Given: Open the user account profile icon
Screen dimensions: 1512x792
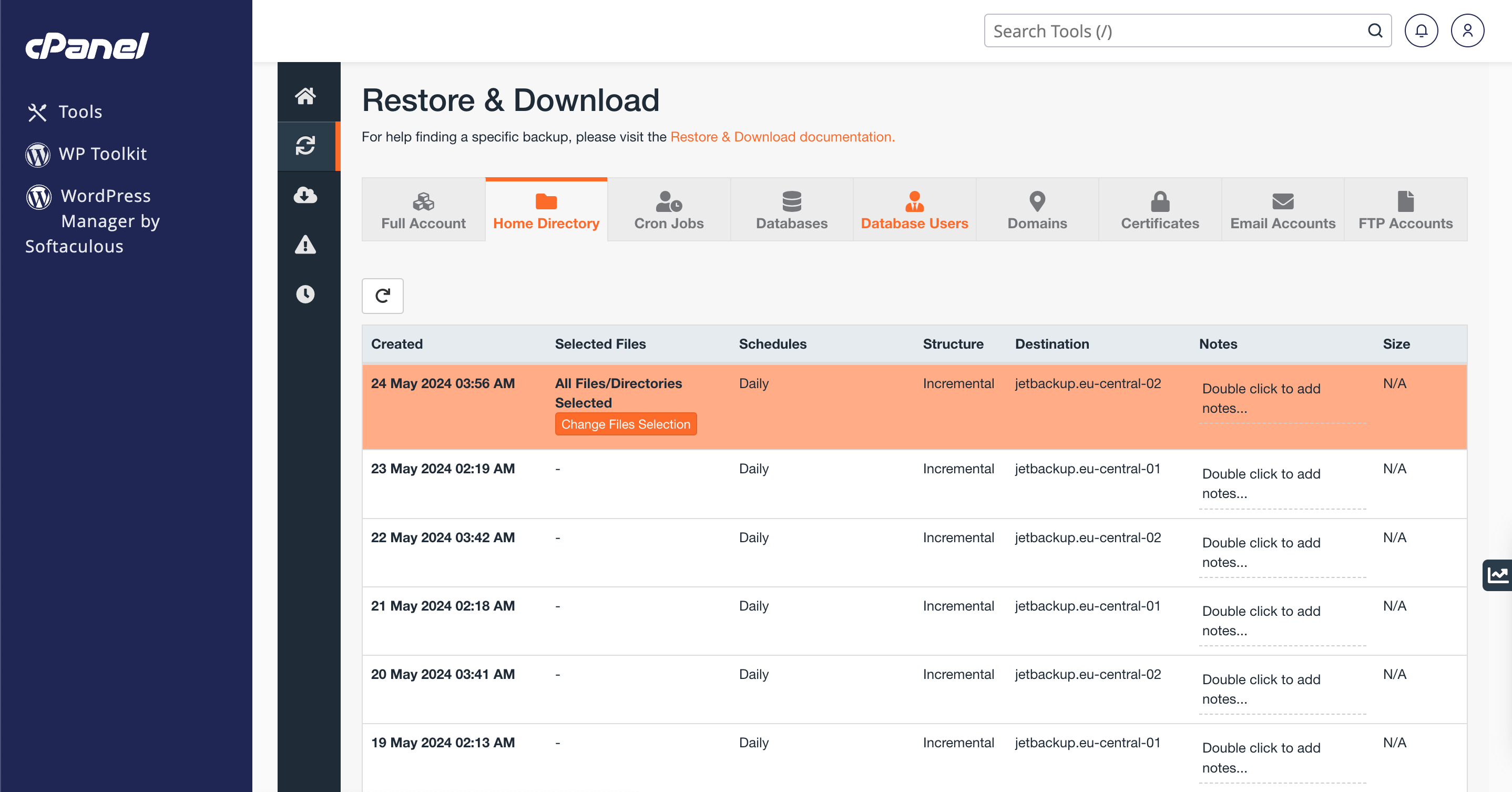Looking at the screenshot, I should click(1467, 31).
